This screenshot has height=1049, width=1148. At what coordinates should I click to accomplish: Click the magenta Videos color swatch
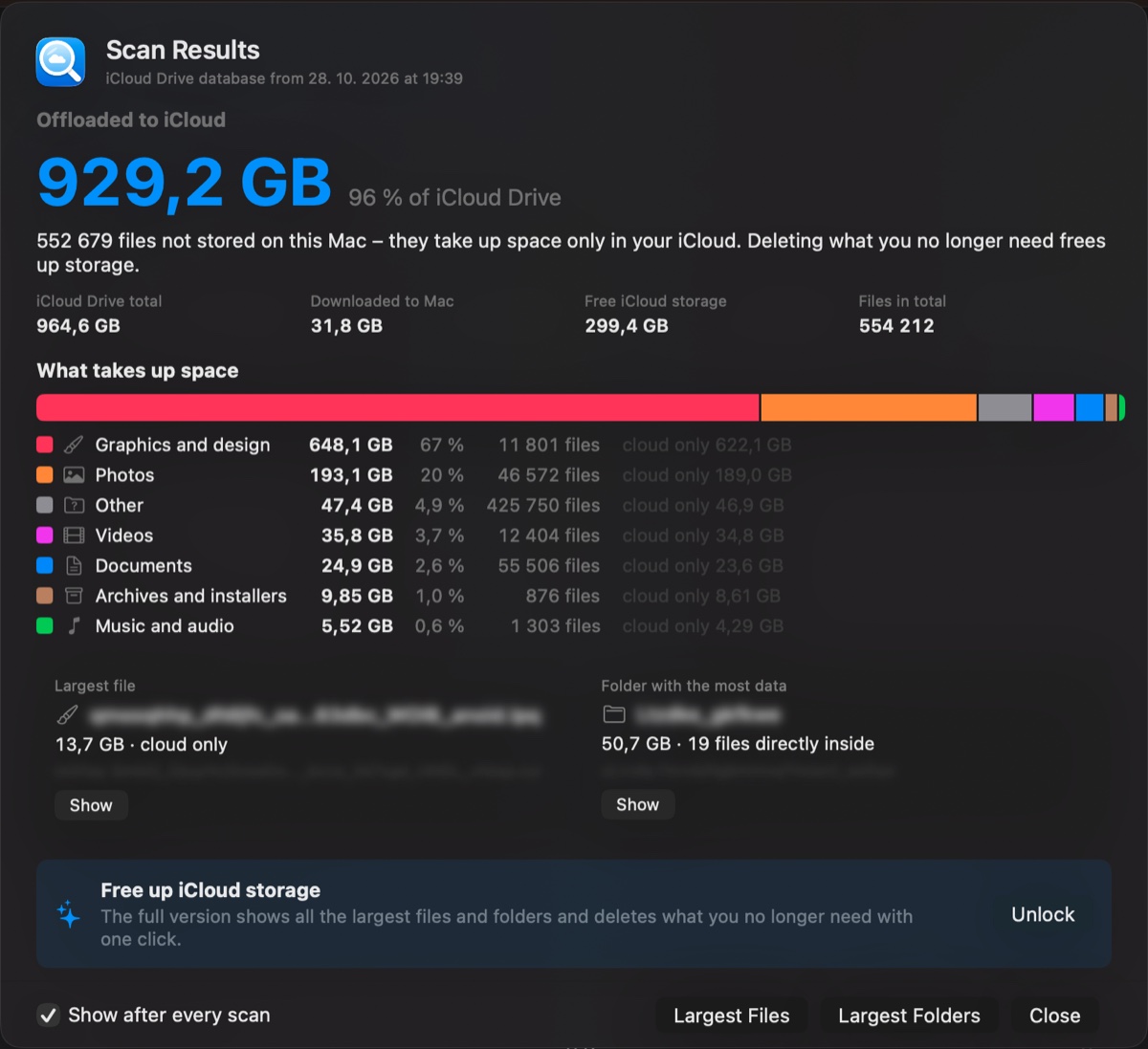pos(44,535)
